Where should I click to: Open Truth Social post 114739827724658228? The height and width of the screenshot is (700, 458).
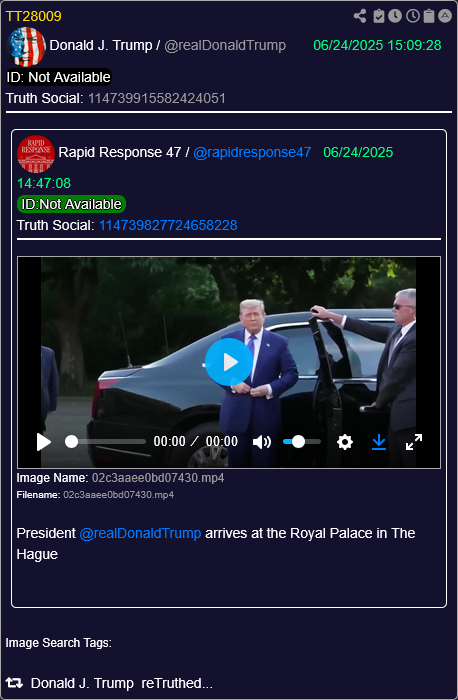168,225
